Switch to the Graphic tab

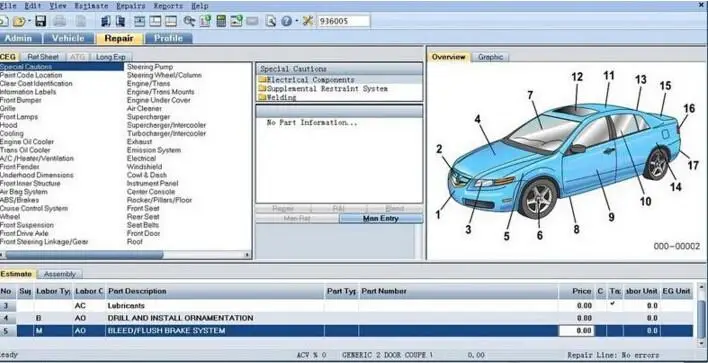(490, 57)
